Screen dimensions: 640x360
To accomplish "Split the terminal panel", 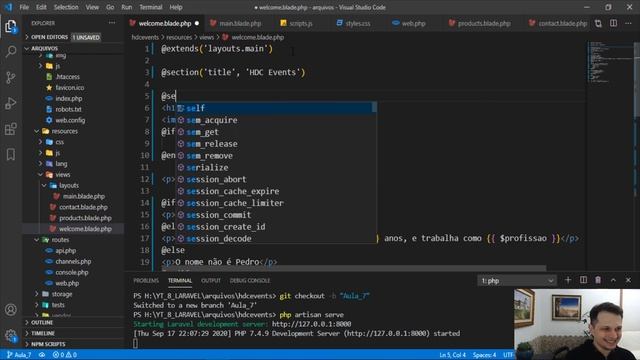I will point(583,280).
